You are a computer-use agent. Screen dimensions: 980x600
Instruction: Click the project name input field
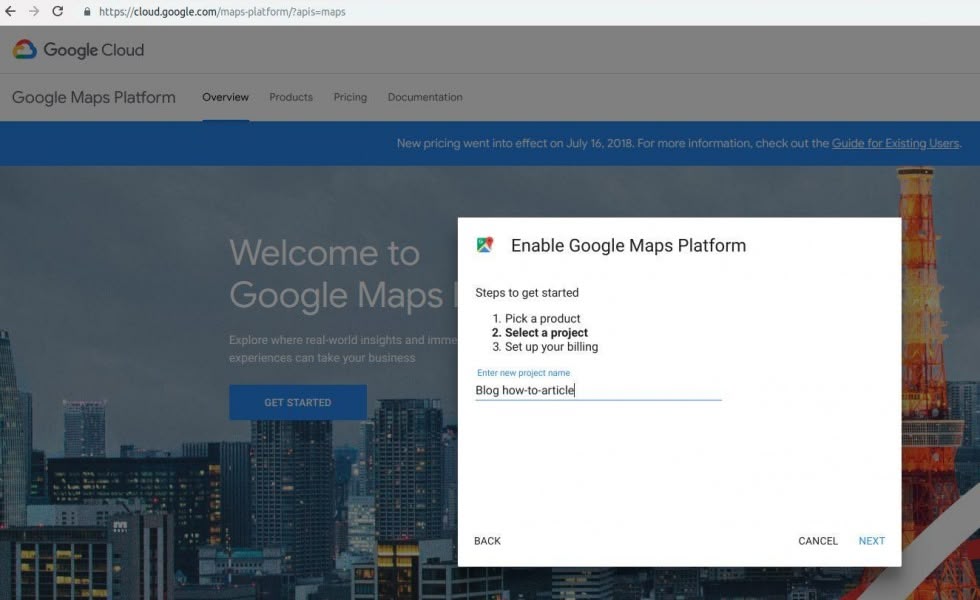[x=598, y=390]
